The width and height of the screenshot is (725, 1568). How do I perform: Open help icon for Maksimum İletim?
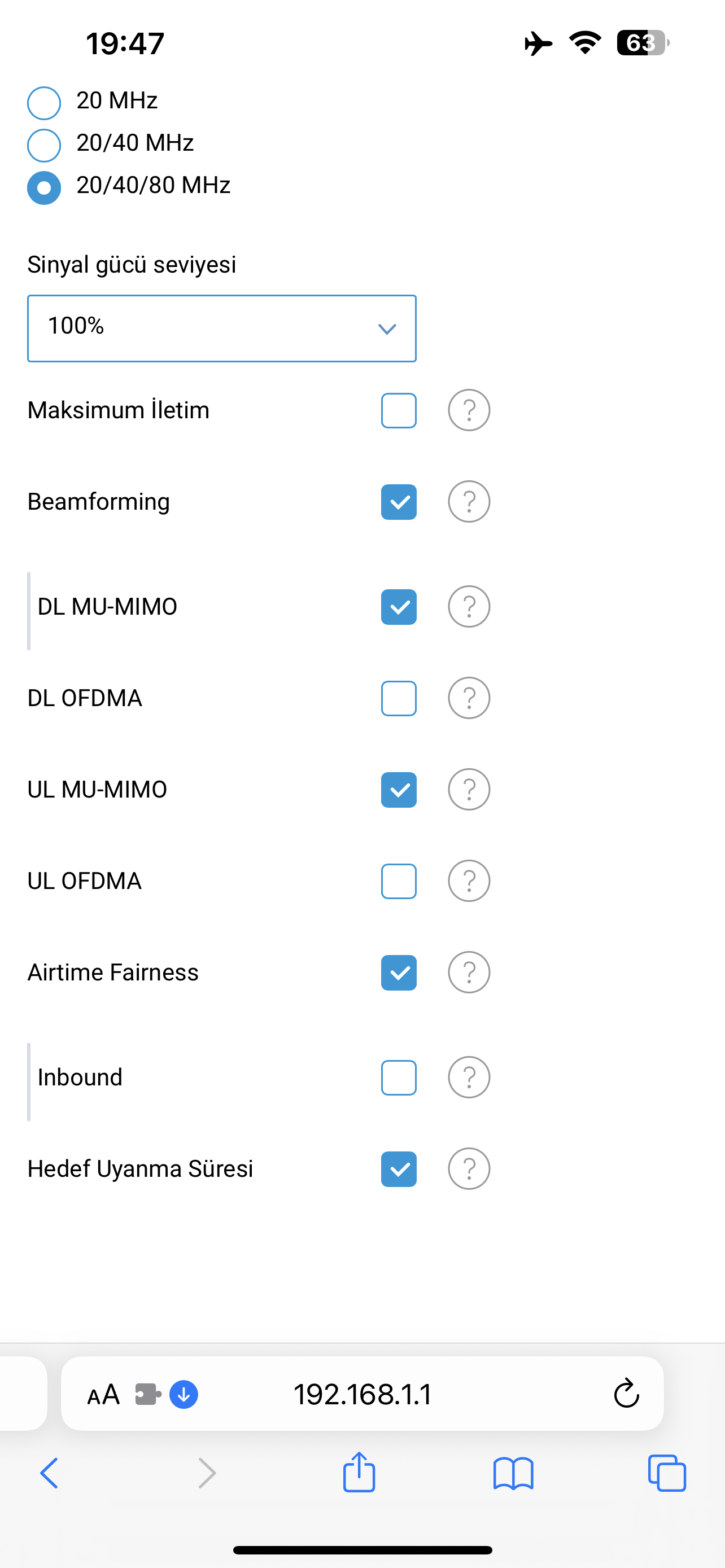click(469, 410)
